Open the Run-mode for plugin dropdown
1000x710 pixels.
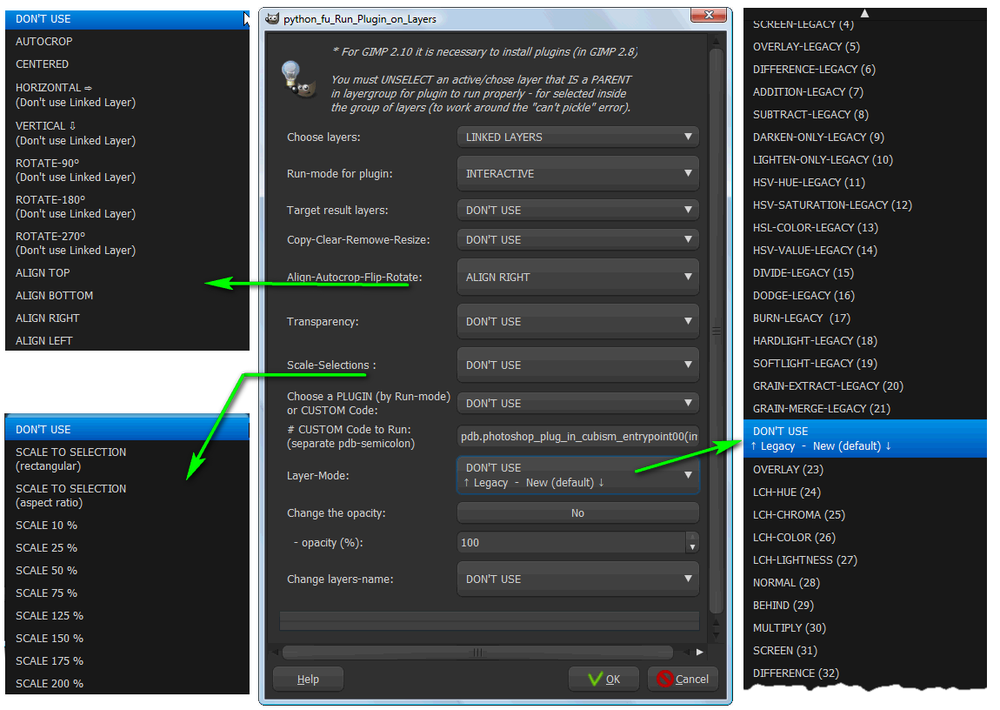(578, 174)
